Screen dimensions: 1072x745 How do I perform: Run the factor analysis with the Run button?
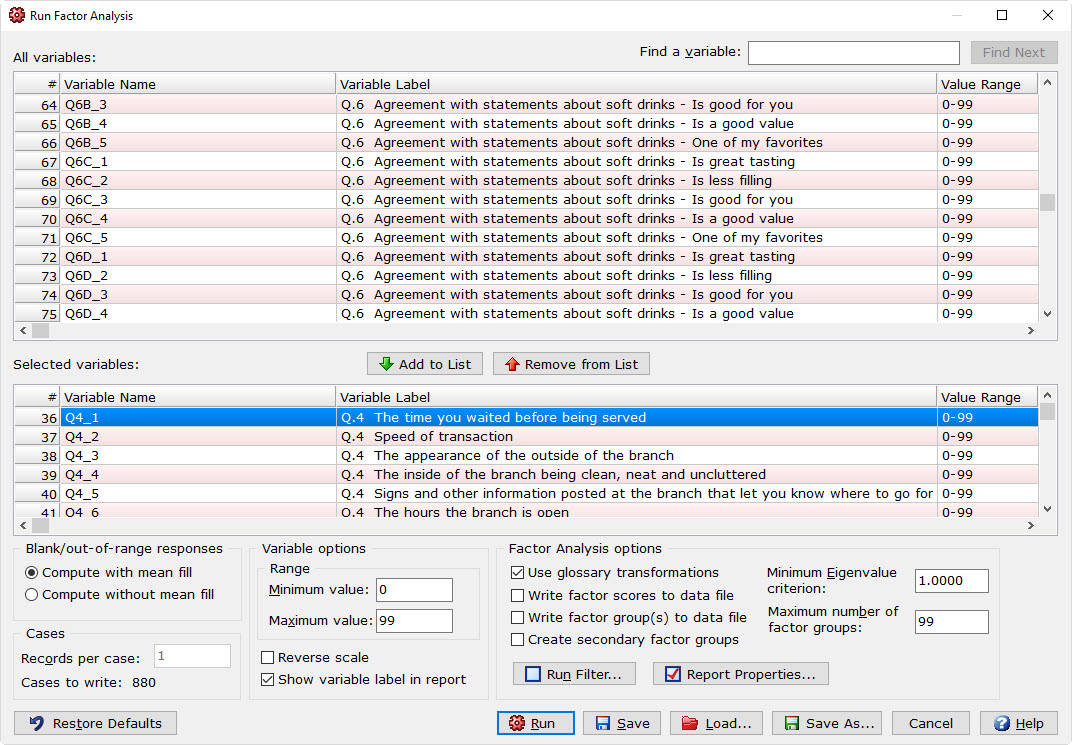click(x=535, y=723)
